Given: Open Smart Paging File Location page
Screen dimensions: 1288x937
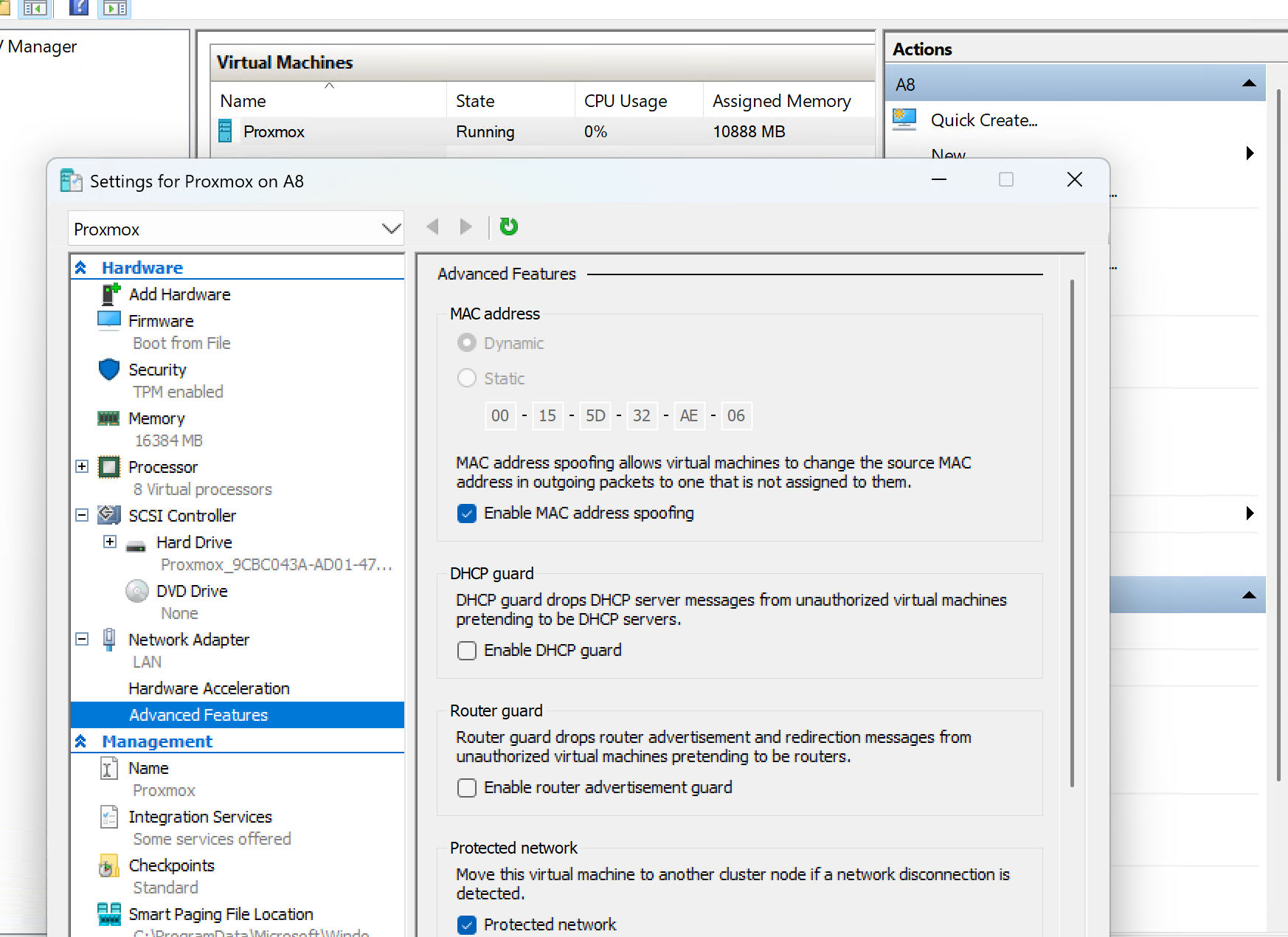Looking at the screenshot, I should point(221,914).
